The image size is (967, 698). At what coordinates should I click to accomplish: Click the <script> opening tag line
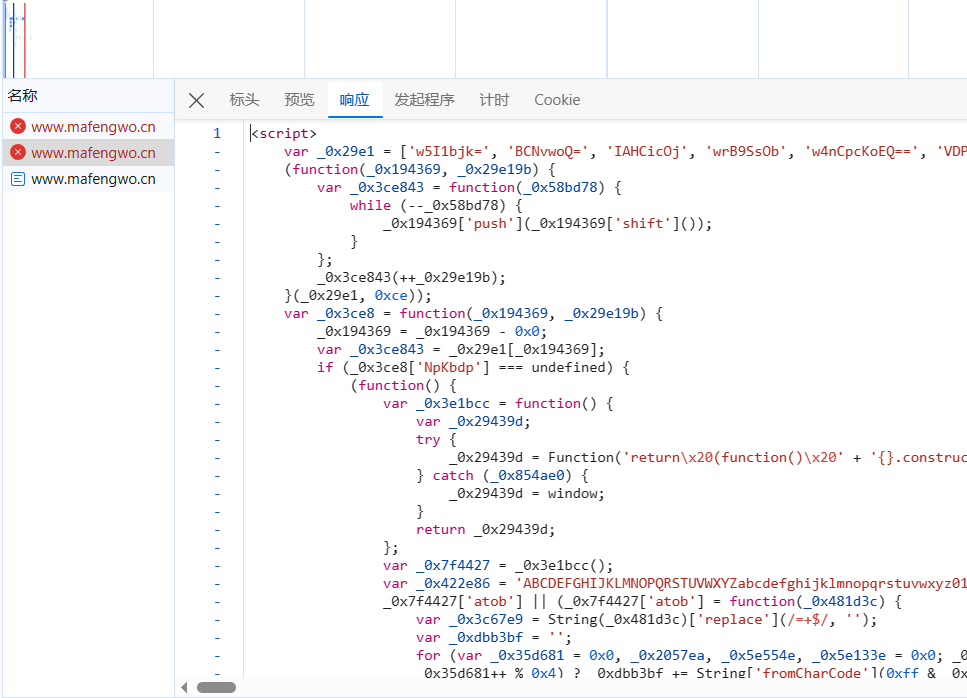pos(284,133)
